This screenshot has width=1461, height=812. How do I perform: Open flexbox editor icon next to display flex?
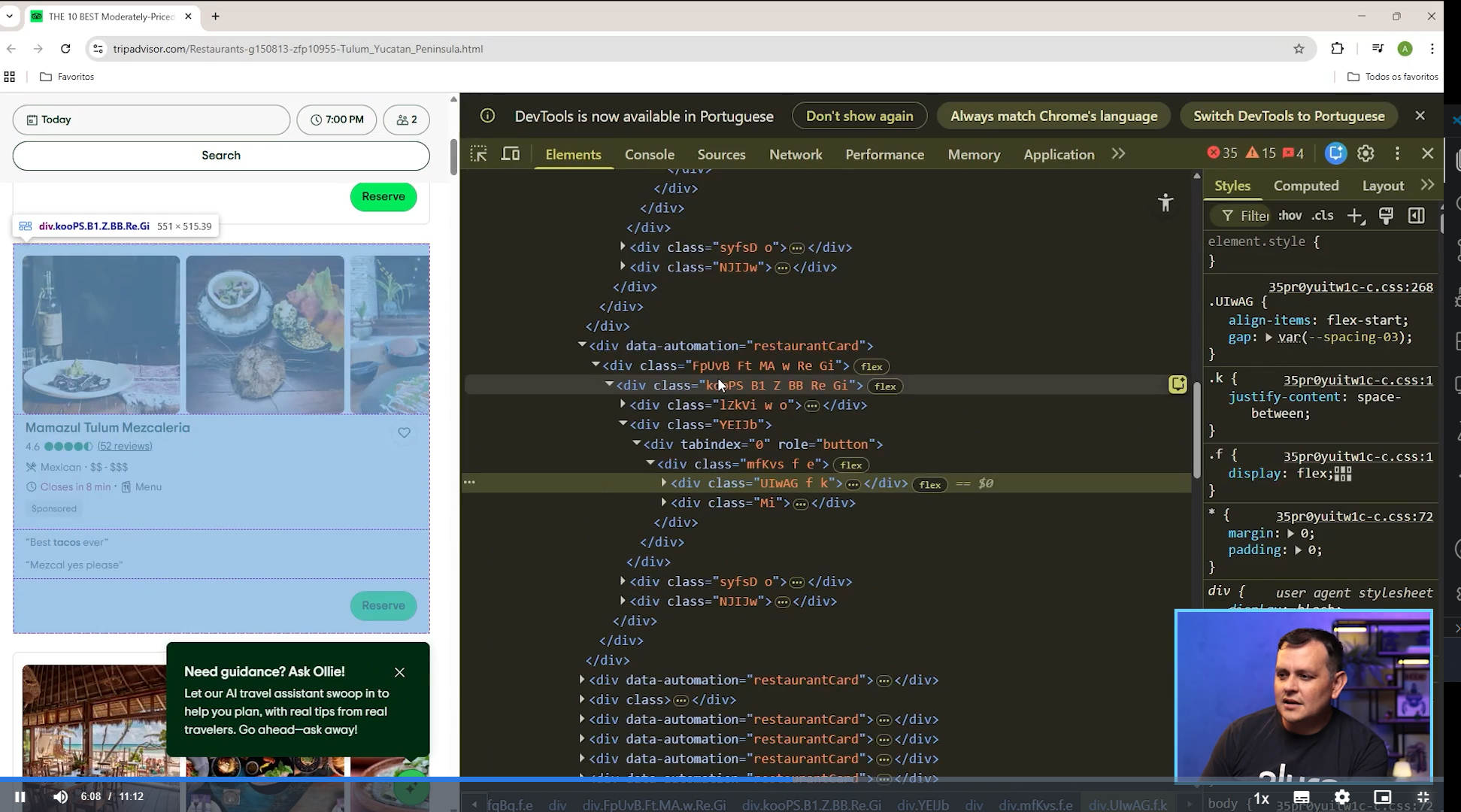click(1343, 474)
